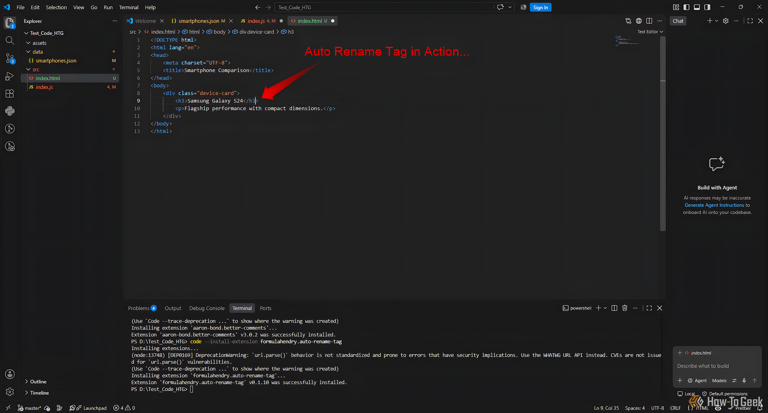The height and width of the screenshot is (413, 768).
Task: Open the Accounts icon in activity bar
Action: [9, 374]
